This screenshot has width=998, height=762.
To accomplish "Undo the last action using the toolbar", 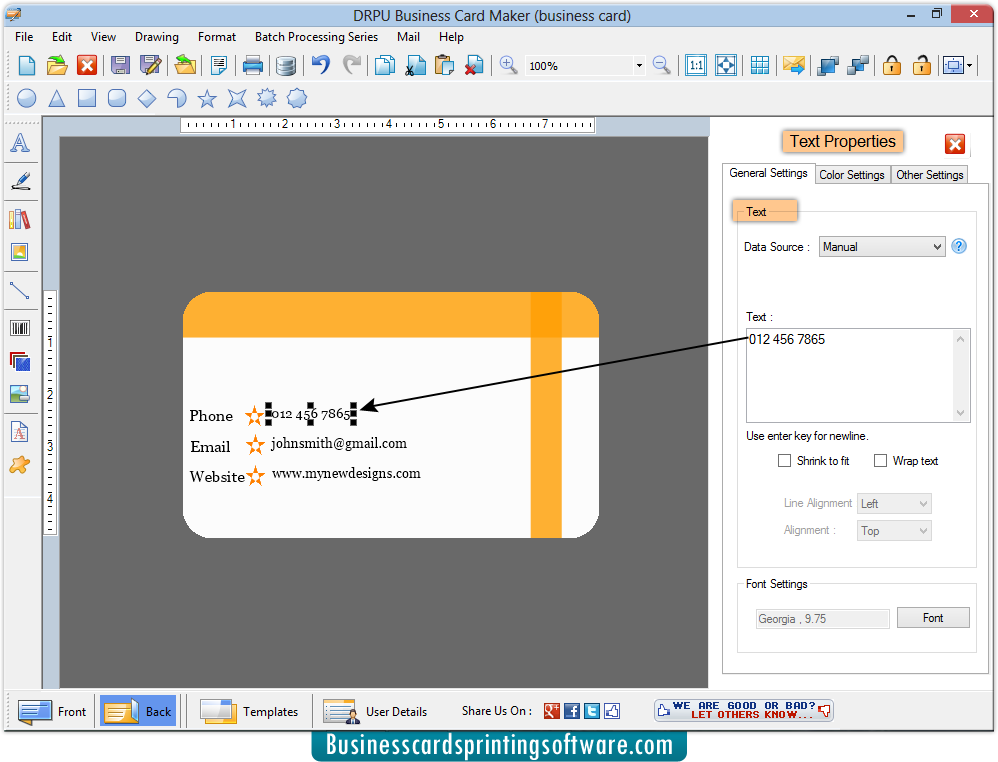I will 319,64.
